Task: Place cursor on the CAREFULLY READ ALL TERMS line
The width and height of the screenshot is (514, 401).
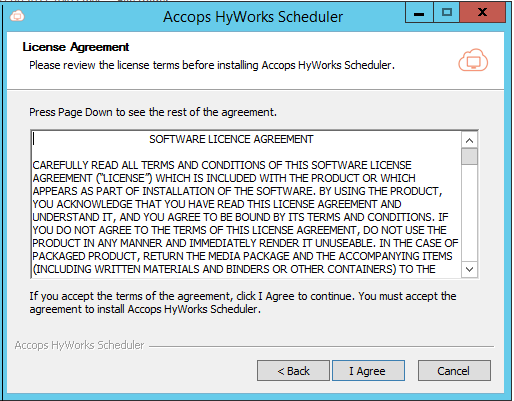Action: 222,165
